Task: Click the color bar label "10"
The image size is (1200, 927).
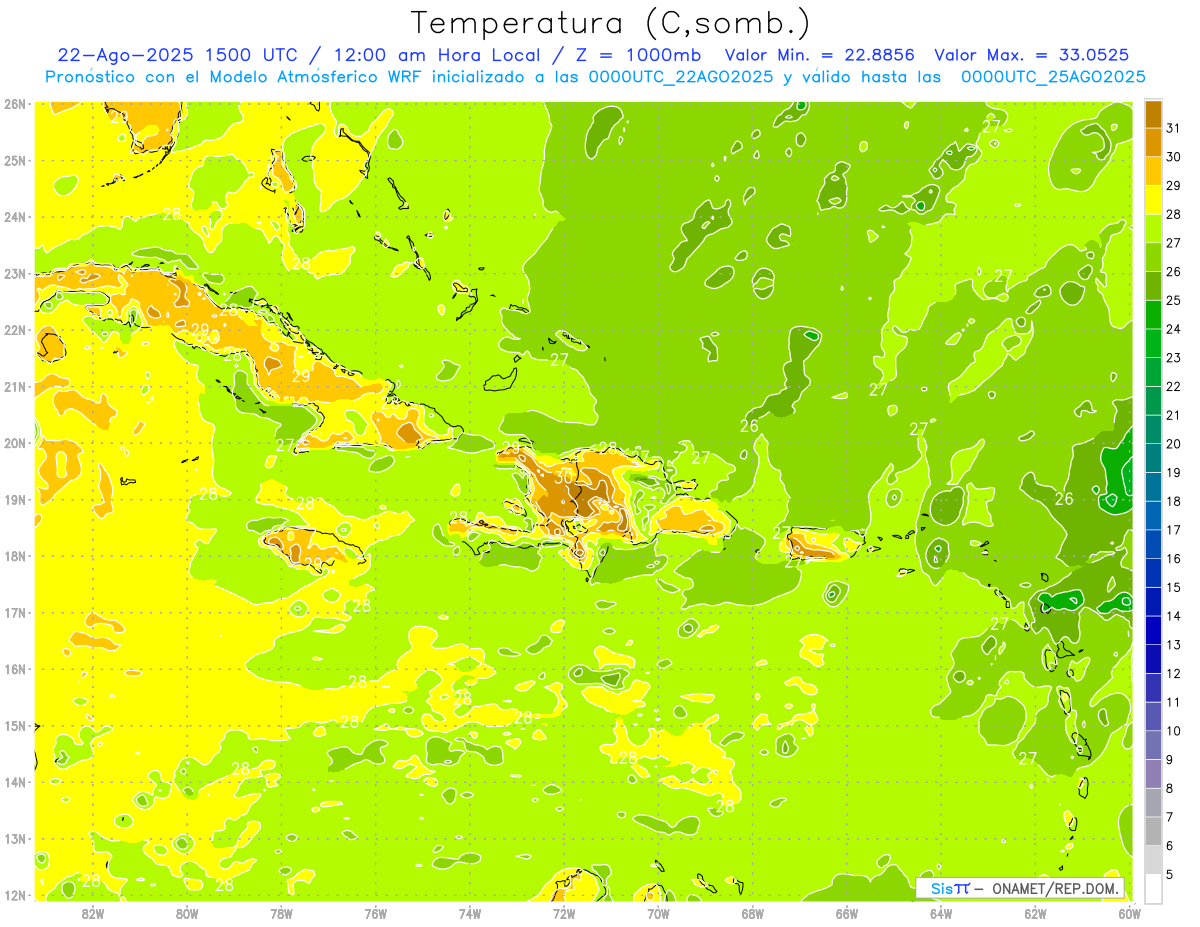Action: [x=1173, y=731]
